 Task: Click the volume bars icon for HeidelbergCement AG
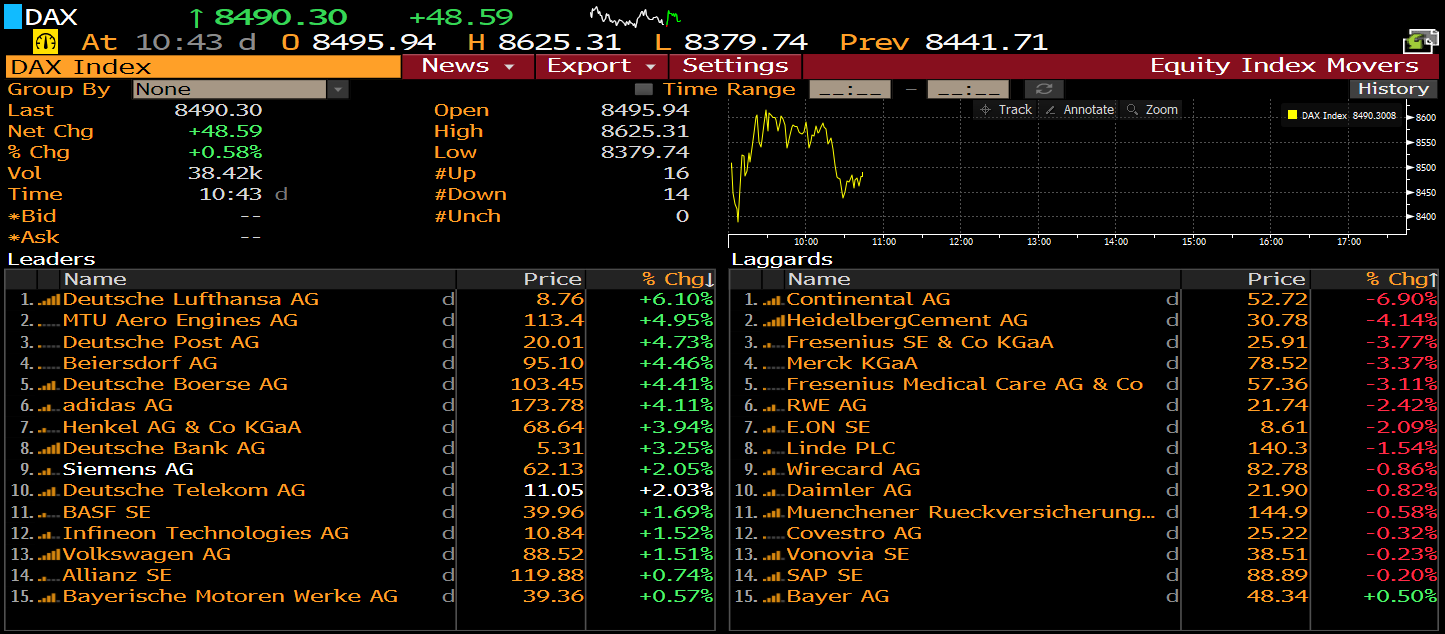(773, 321)
